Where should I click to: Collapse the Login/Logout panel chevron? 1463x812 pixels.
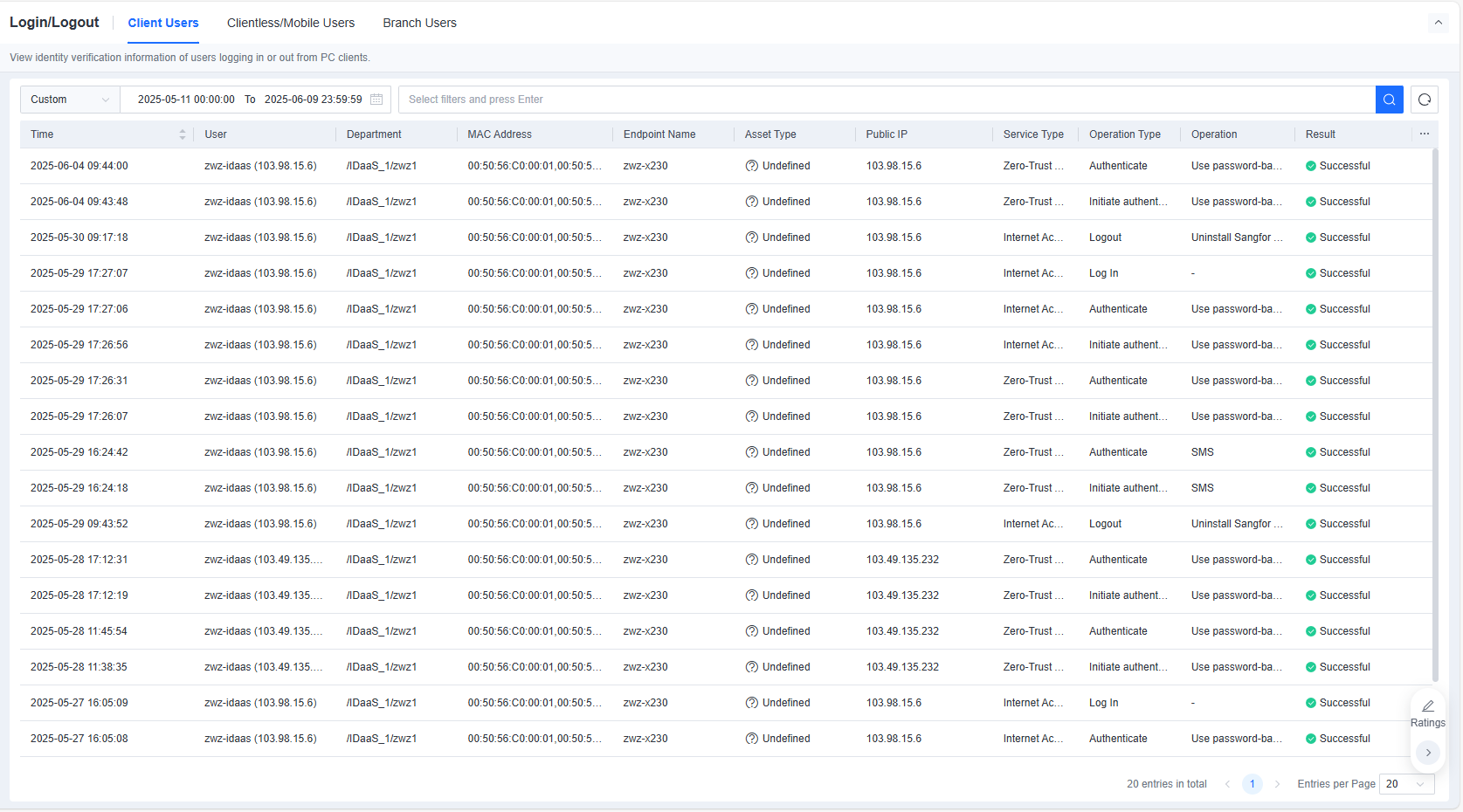point(1438,23)
